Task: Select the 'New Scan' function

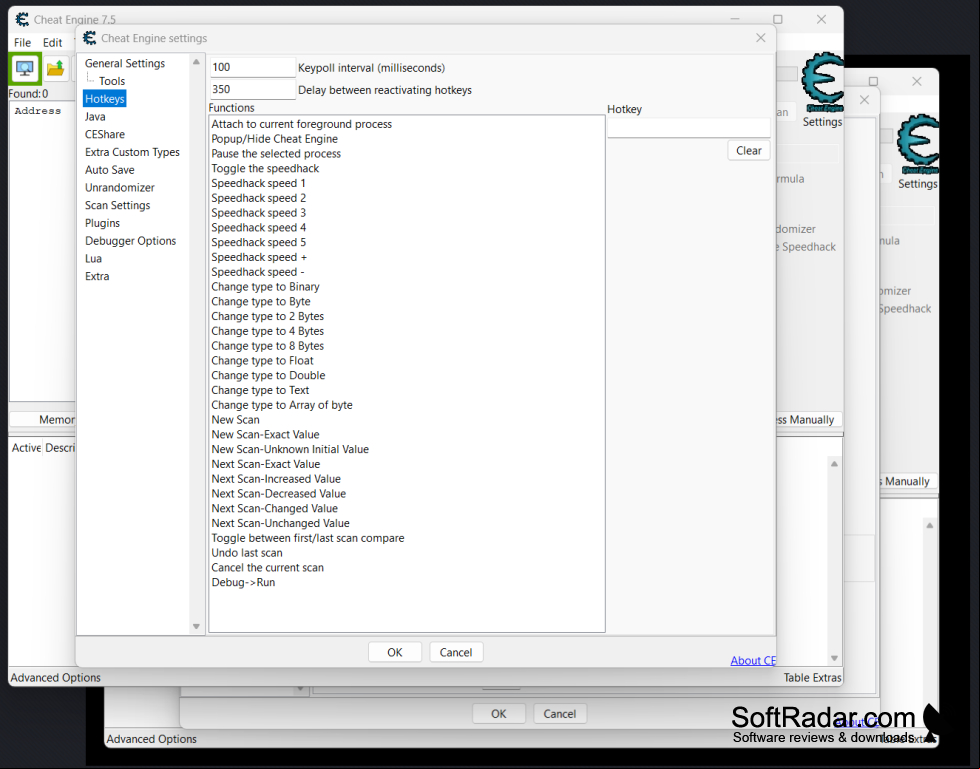Action: (235, 420)
